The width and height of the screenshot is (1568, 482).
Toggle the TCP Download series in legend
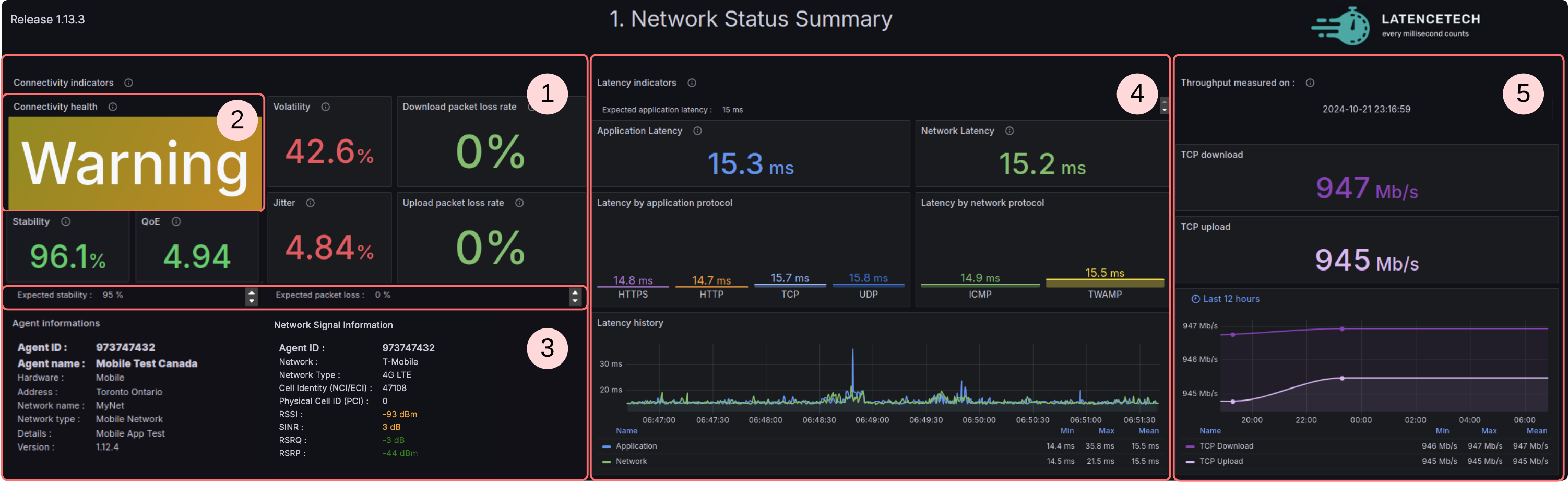(x=1226, y=446)
